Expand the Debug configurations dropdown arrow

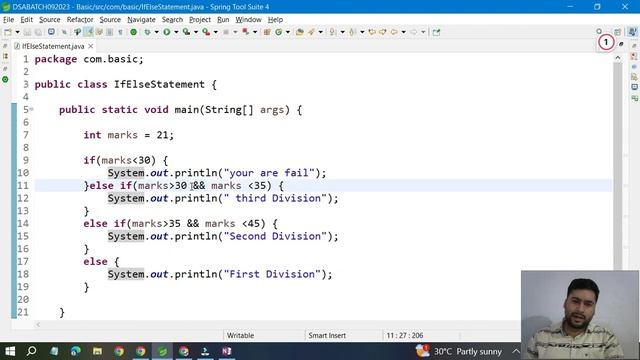(x=156, y=32)
